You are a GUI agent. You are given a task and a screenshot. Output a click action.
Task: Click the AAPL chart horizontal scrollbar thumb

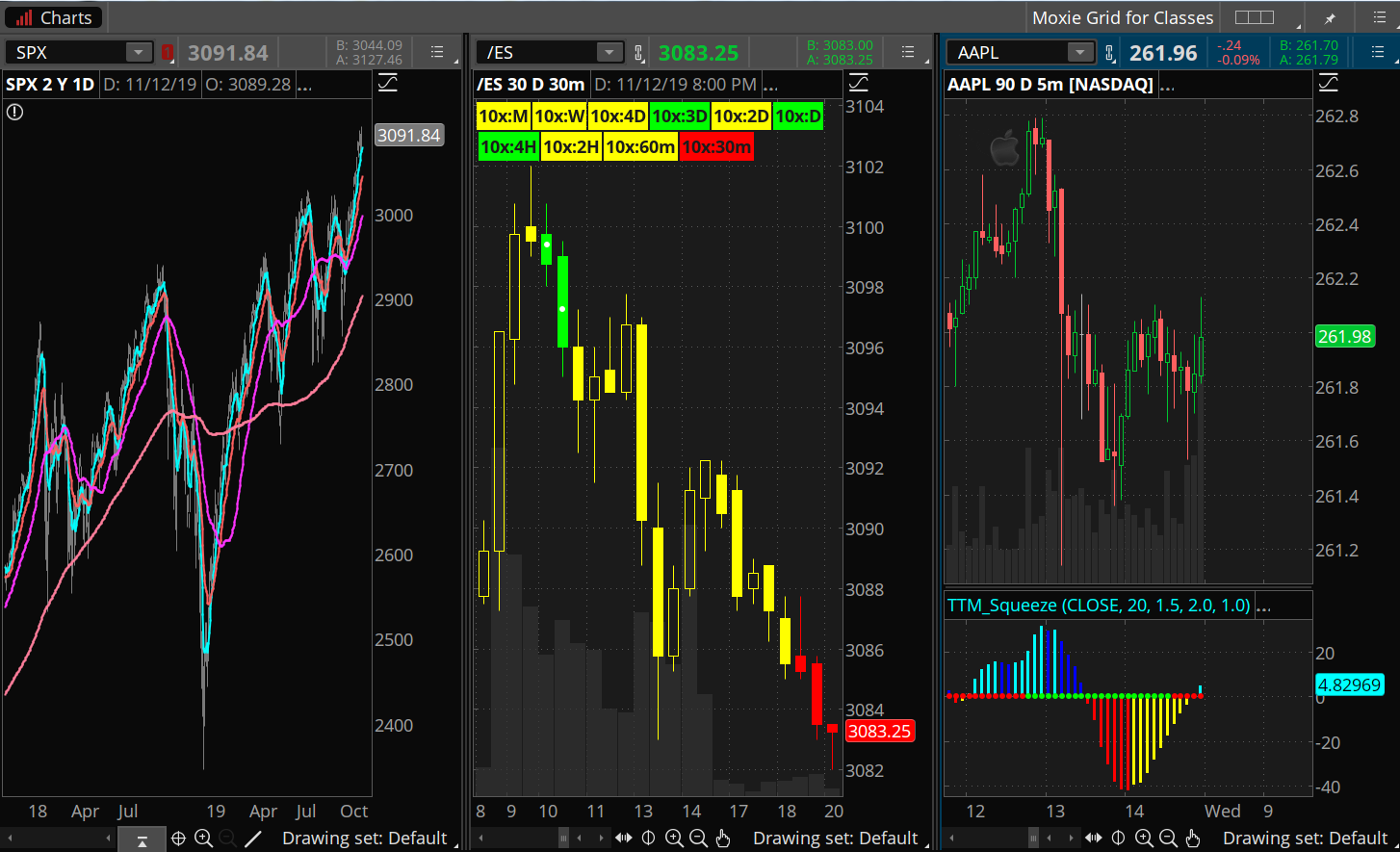[1034, 839]
